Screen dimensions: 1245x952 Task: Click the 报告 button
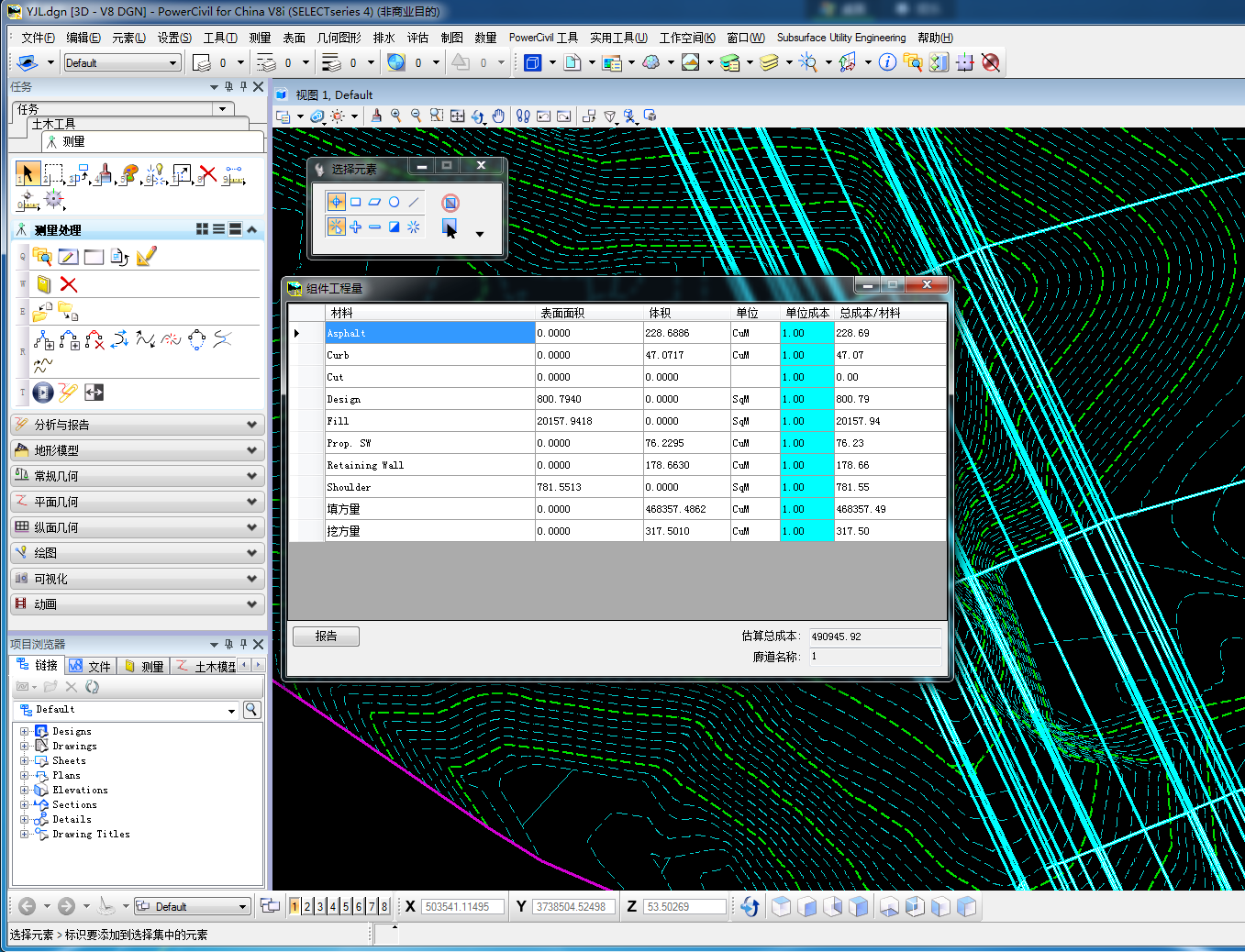point(326,637)
